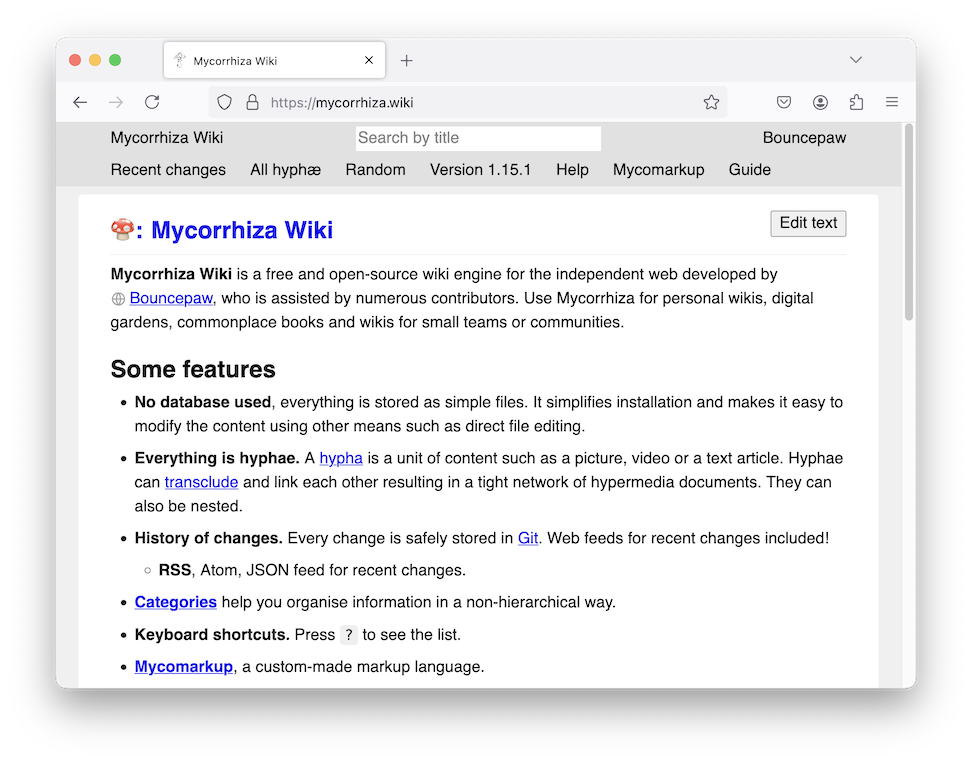Select the Mycorrhiza Wiki browser tab

tap(275, 60)
